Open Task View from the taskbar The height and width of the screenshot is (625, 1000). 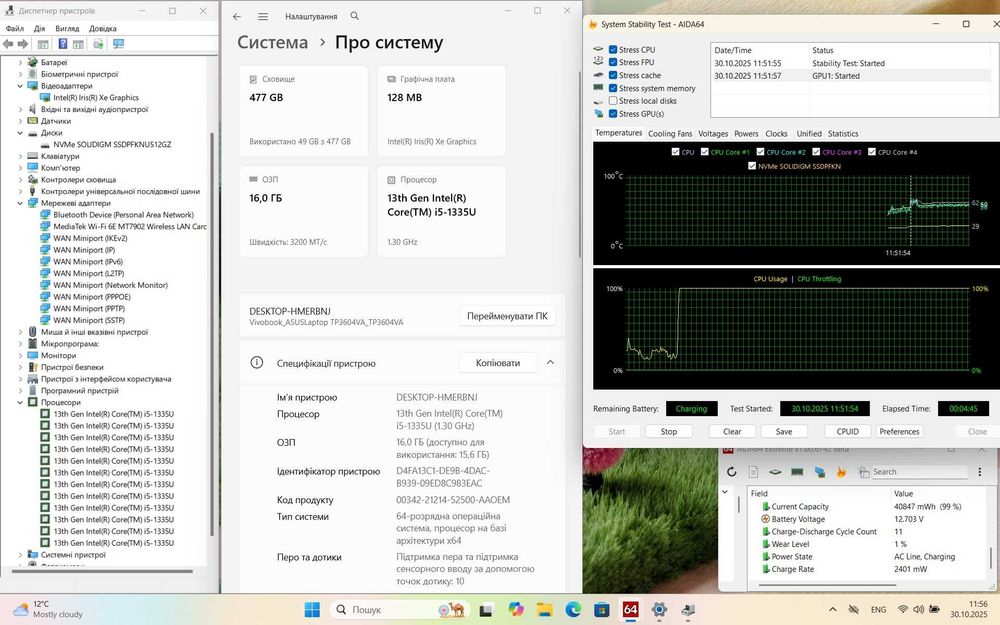pos(486,610)
